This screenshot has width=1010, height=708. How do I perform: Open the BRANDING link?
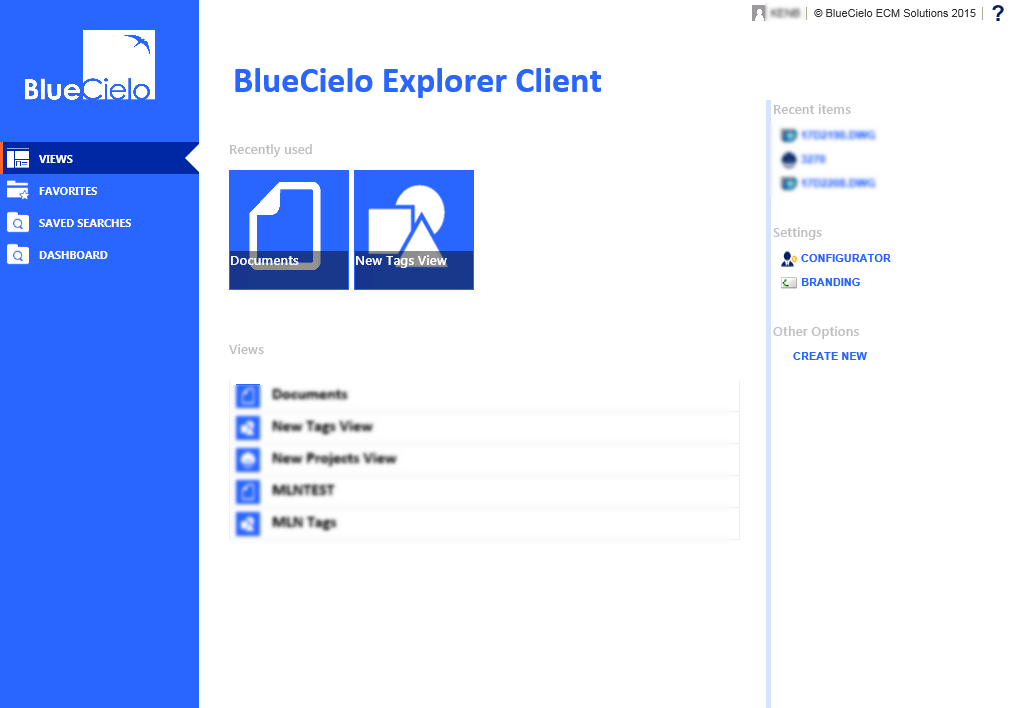(830, 282)
